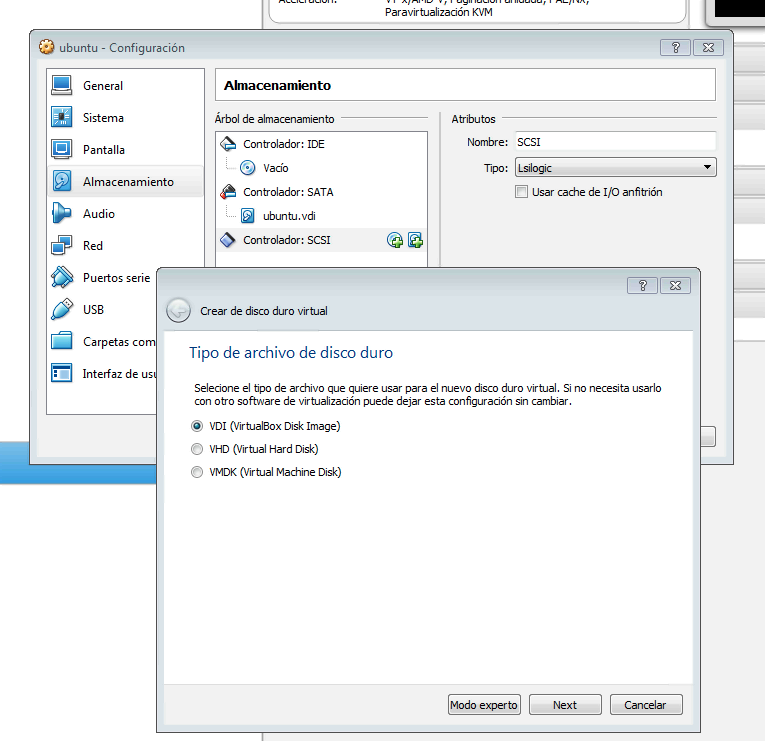This screenshot has width=765, height=741.
Task: Switch to the Red network settings
Action: pos(92,246)
